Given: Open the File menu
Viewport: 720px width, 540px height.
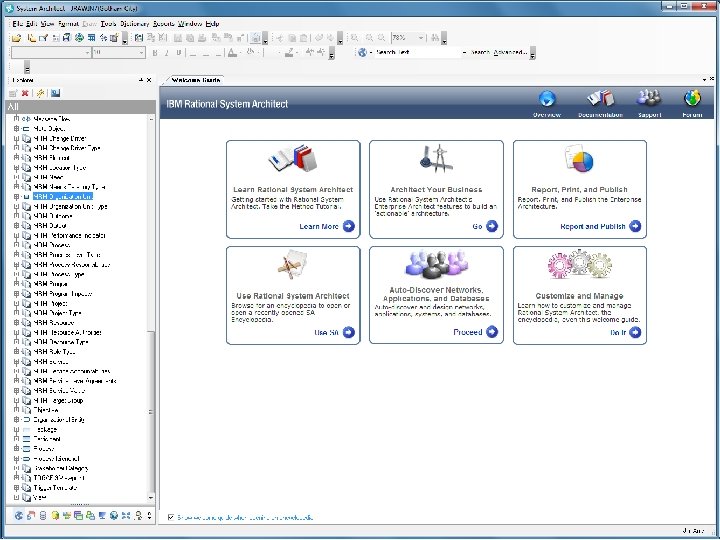Looking at the screenshot, I should 17,23.
